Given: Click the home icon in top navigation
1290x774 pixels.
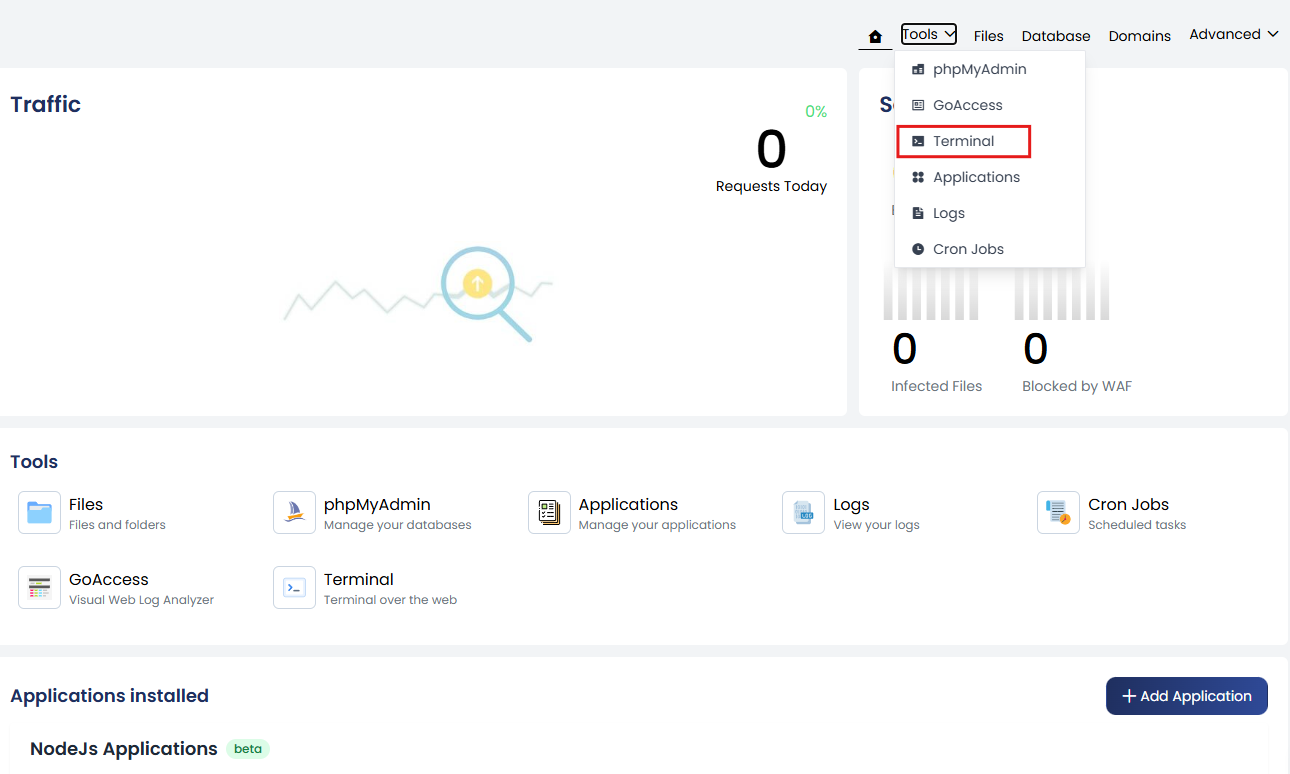Looking at the screenshot, I should click(875, 36).
